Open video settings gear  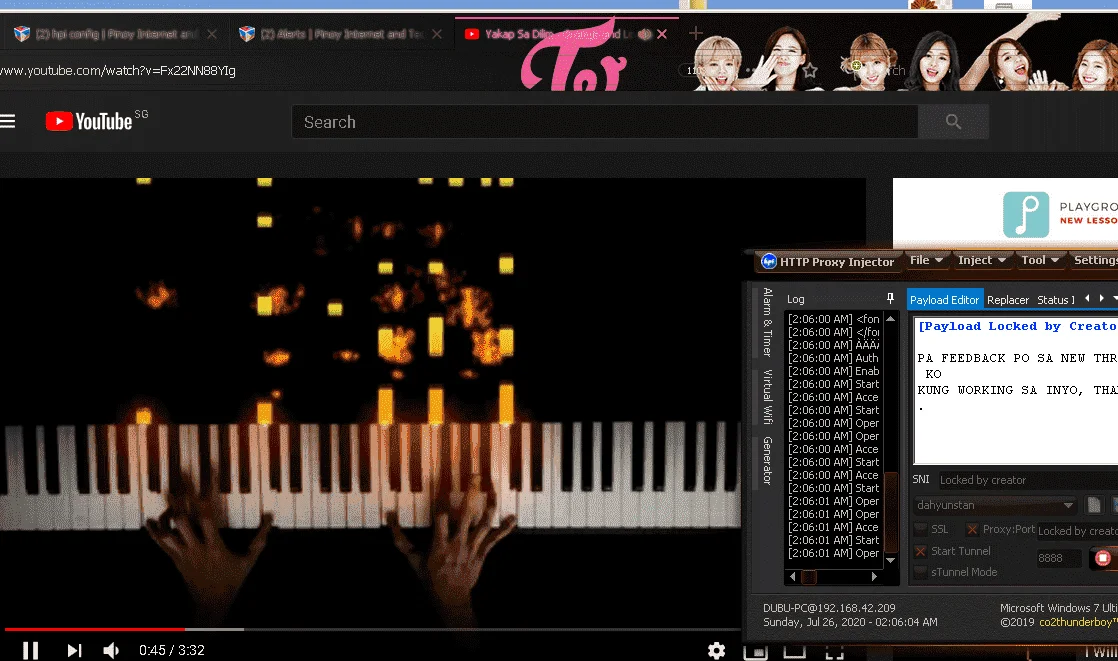[x=717, y=650]
